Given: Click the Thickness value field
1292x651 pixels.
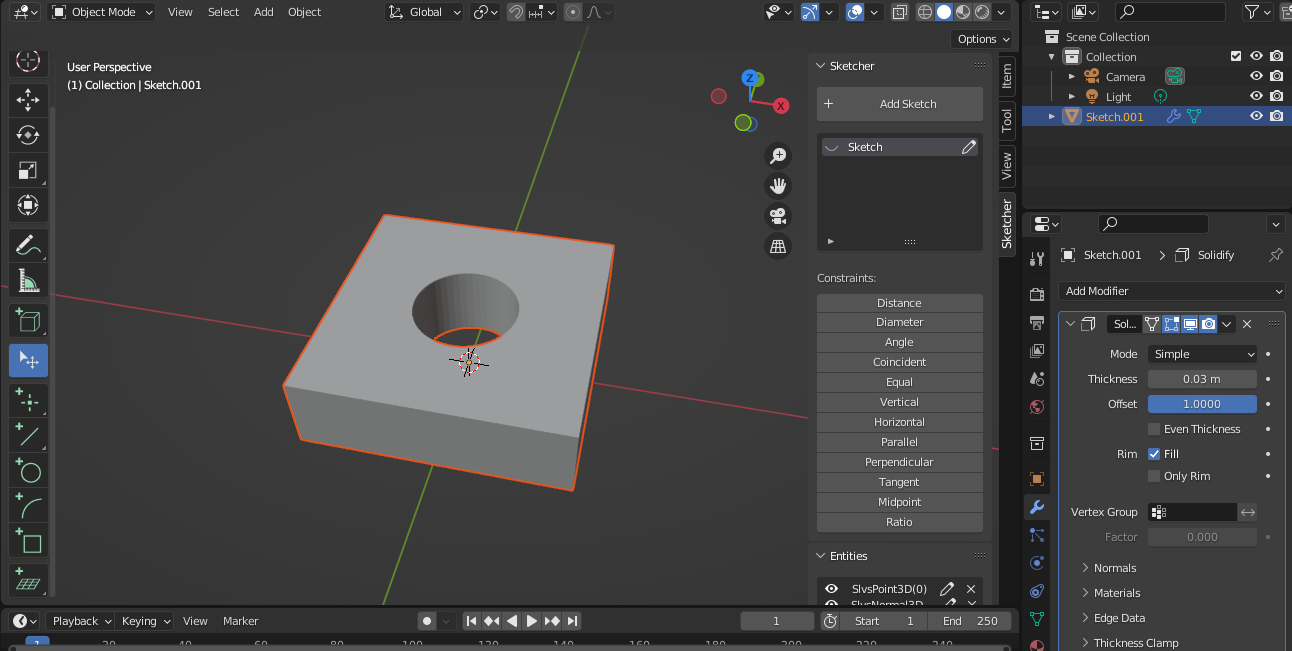Looking at the screenshot, I should (x=1202, y=379).
